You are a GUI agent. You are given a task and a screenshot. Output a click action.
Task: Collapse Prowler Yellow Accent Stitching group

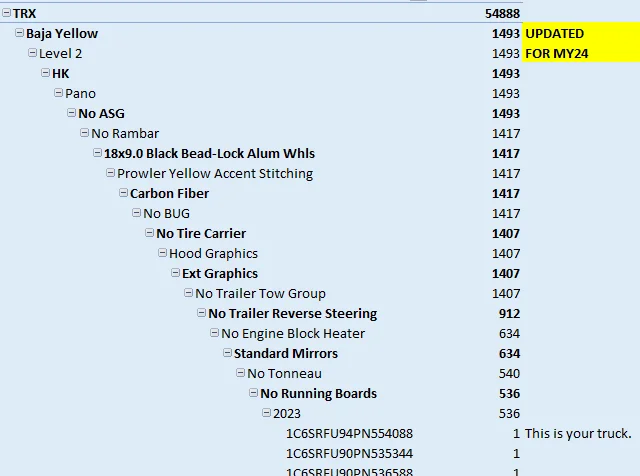110,173
